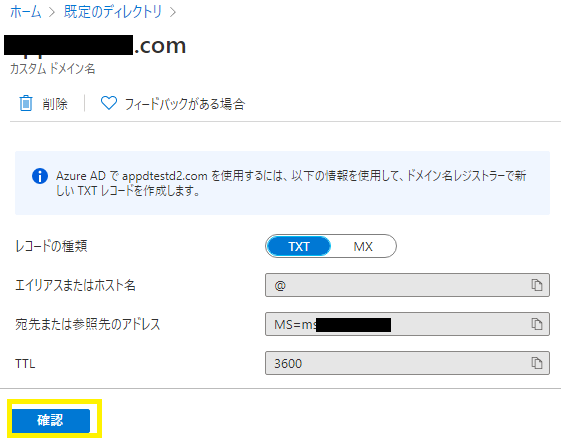The width and height of the screenshot is (561, 442).
Task: Click the blue info icon in banner
Action: click(40, 176)
